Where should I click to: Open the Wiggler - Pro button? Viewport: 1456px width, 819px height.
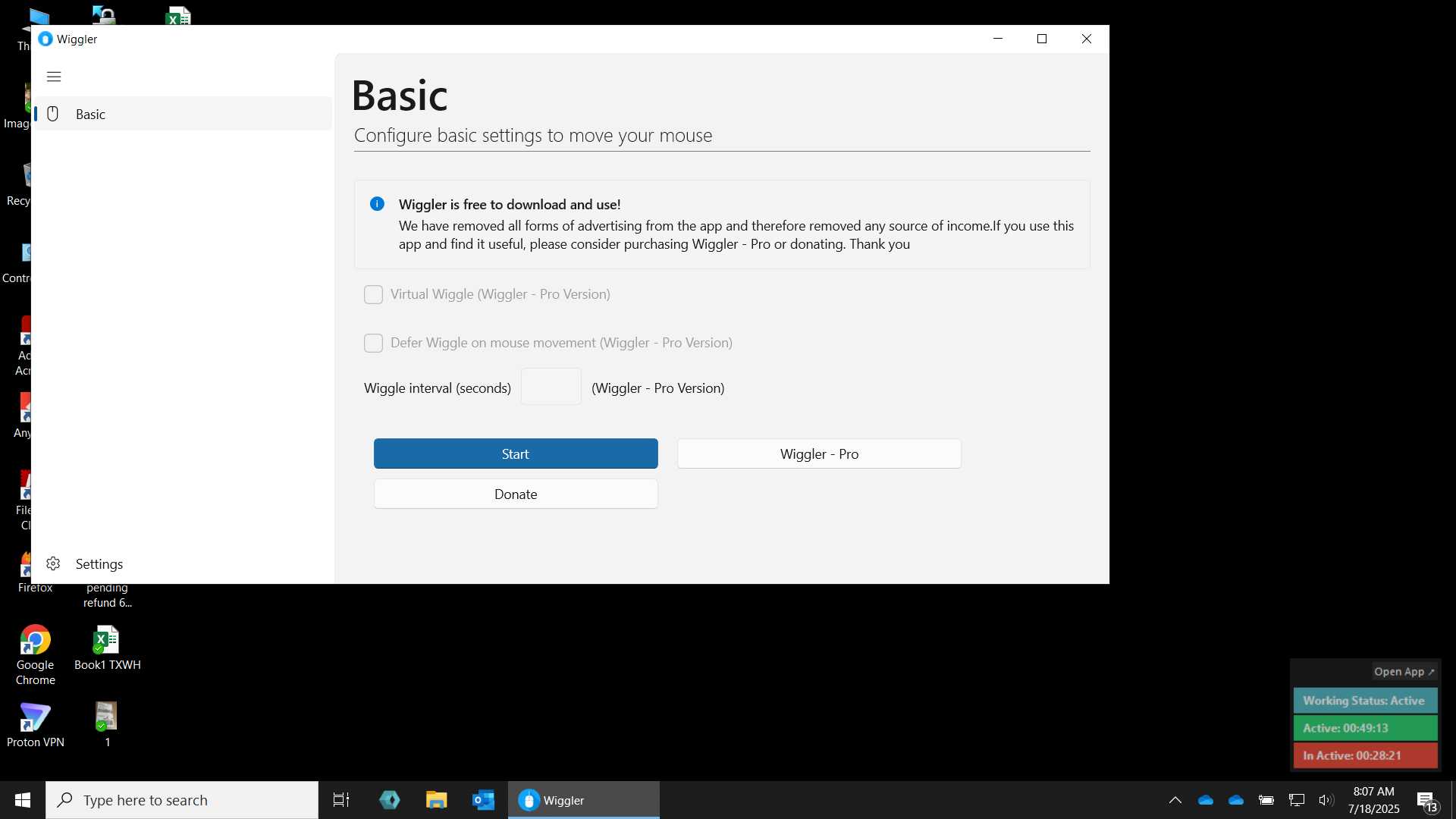819,453
